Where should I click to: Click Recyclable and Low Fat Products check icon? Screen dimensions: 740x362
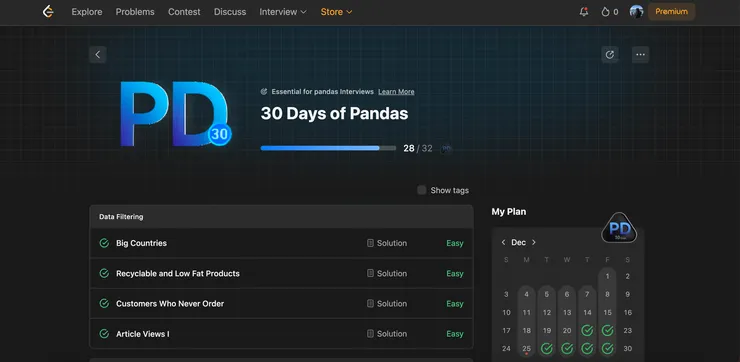click(104, 273)
